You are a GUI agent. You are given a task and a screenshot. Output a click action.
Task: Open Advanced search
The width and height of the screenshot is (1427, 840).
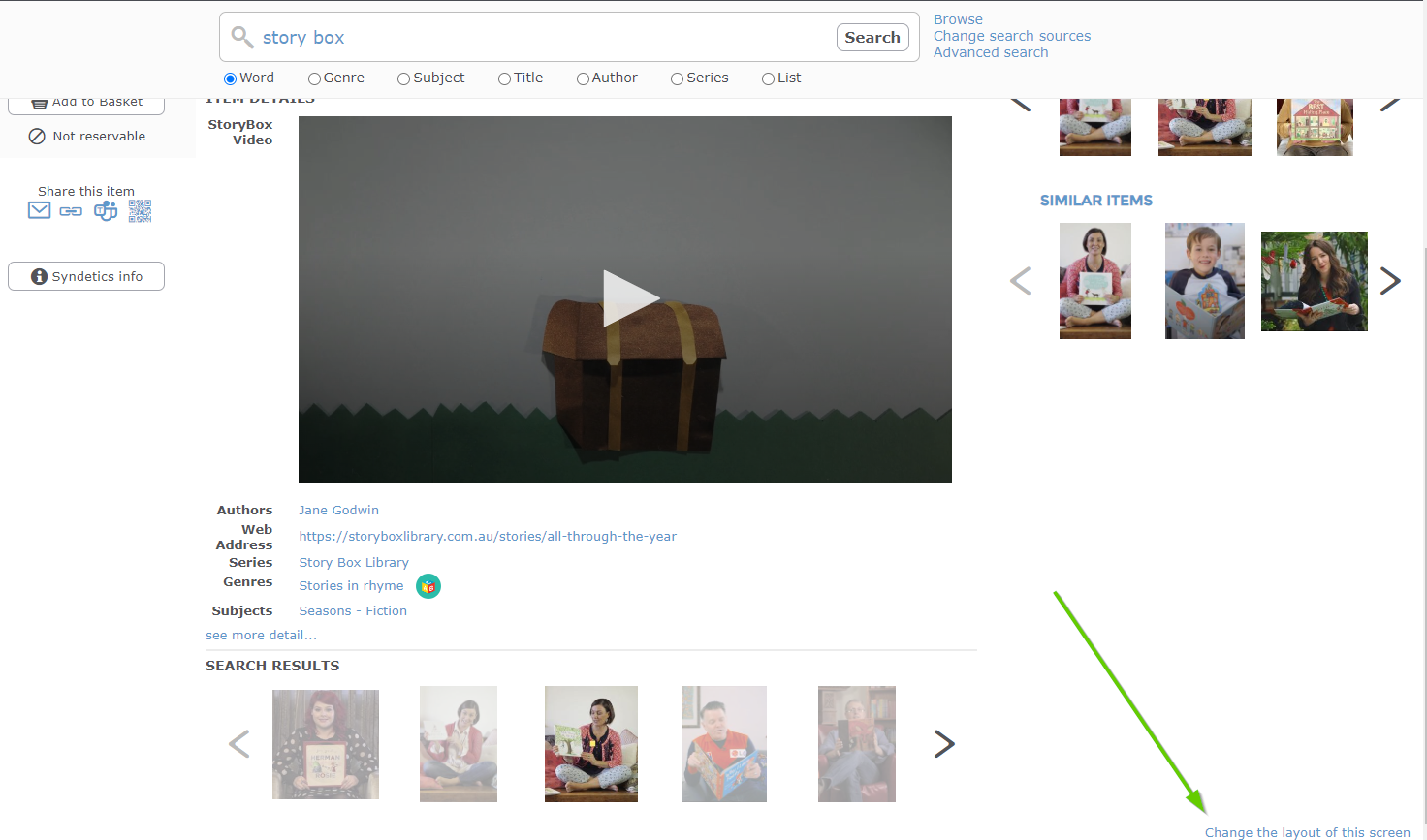pos(990,52)
